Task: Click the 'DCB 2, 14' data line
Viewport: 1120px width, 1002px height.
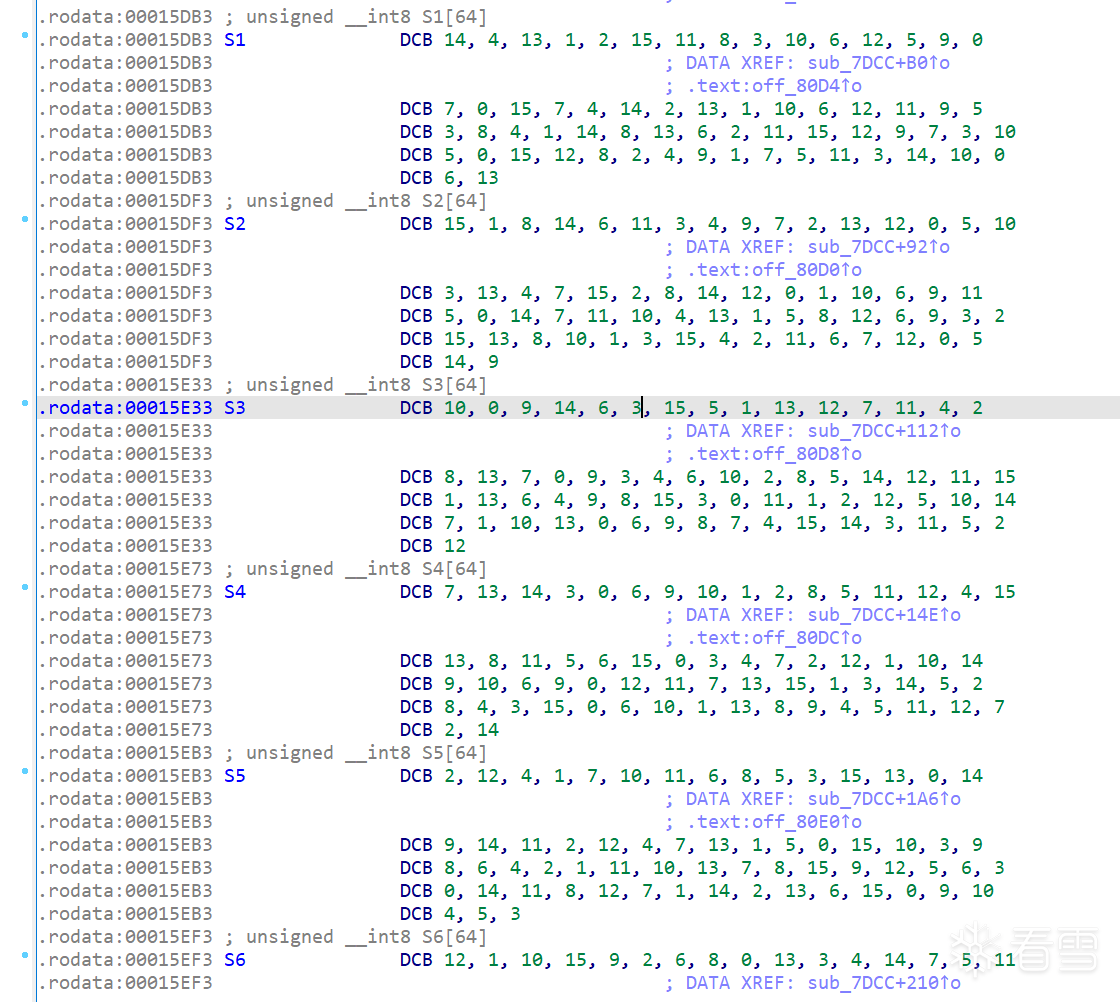Action: tap(449, 730)
